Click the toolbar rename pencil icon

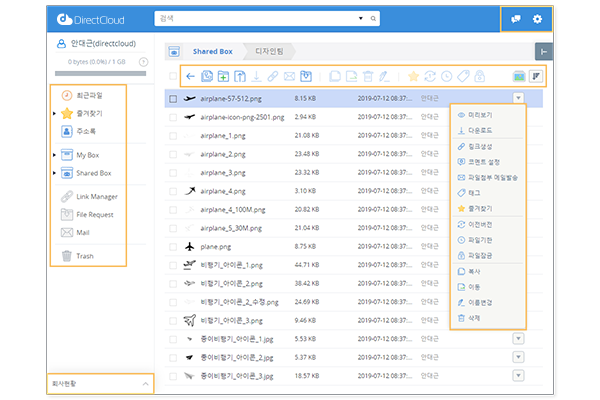click(384, 76)
